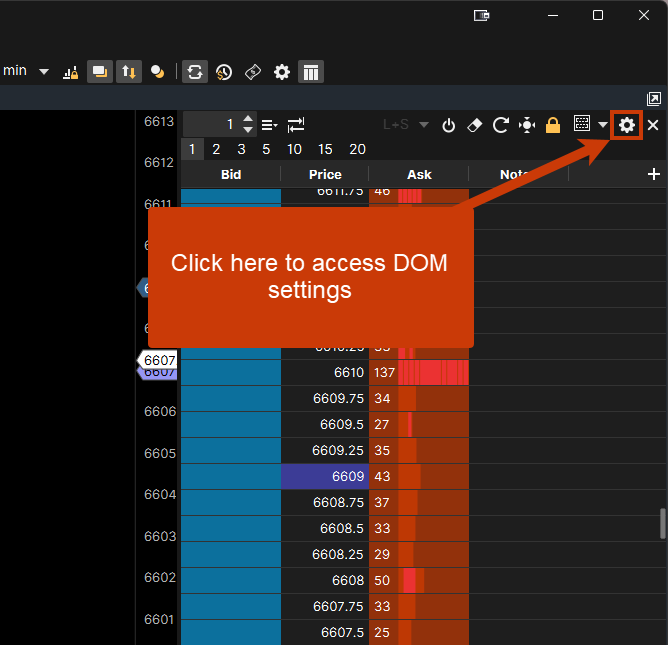Click the swap arrows icon beside quantity

pyautogui.click(x=296, y=125)
